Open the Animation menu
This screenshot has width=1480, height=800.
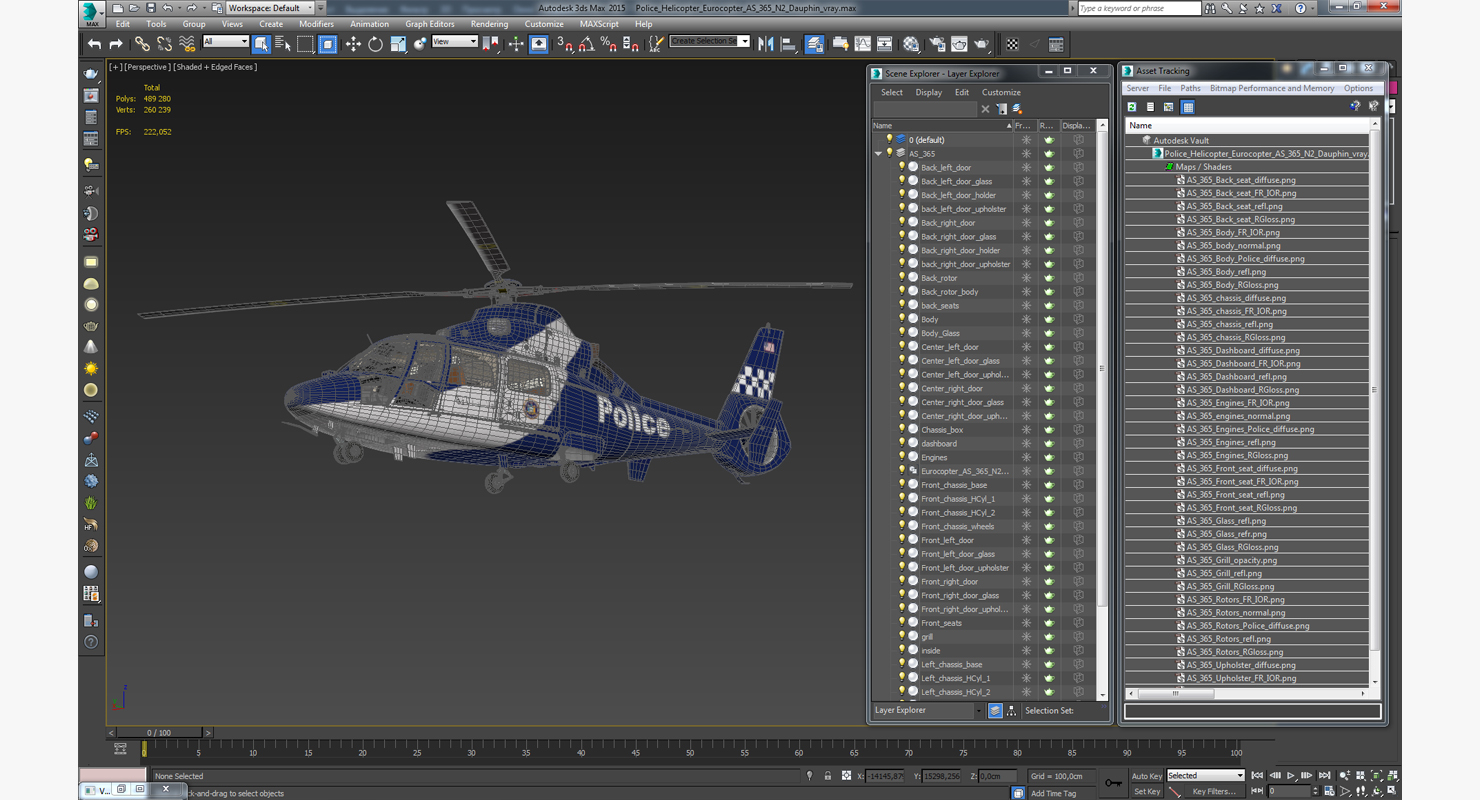[369, 24]
